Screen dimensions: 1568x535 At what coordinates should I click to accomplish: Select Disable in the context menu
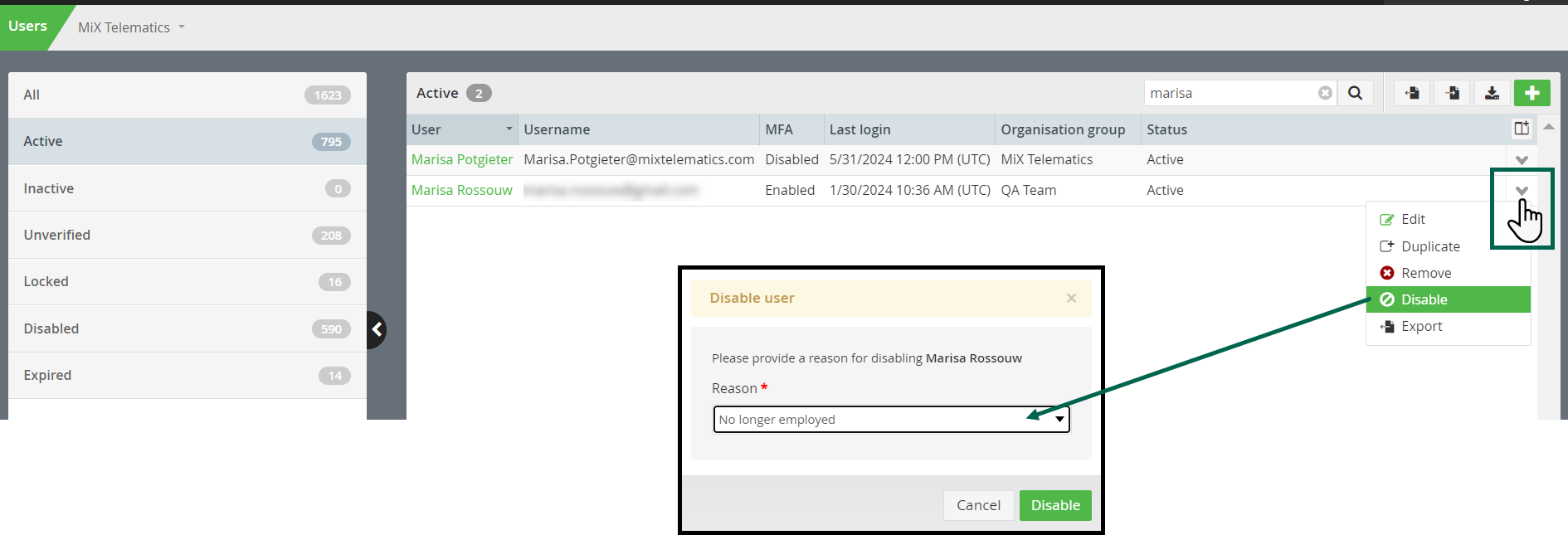pos(1448,299)
